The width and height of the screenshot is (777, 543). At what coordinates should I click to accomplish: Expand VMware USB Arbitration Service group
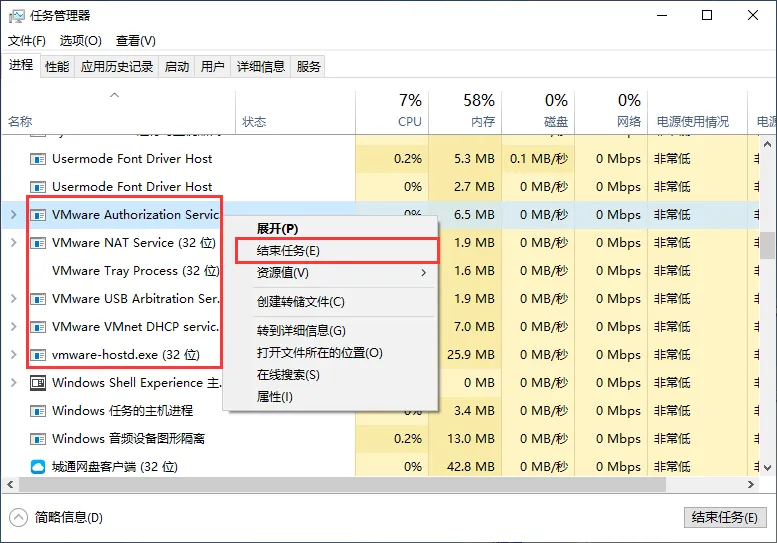[14, 299]
